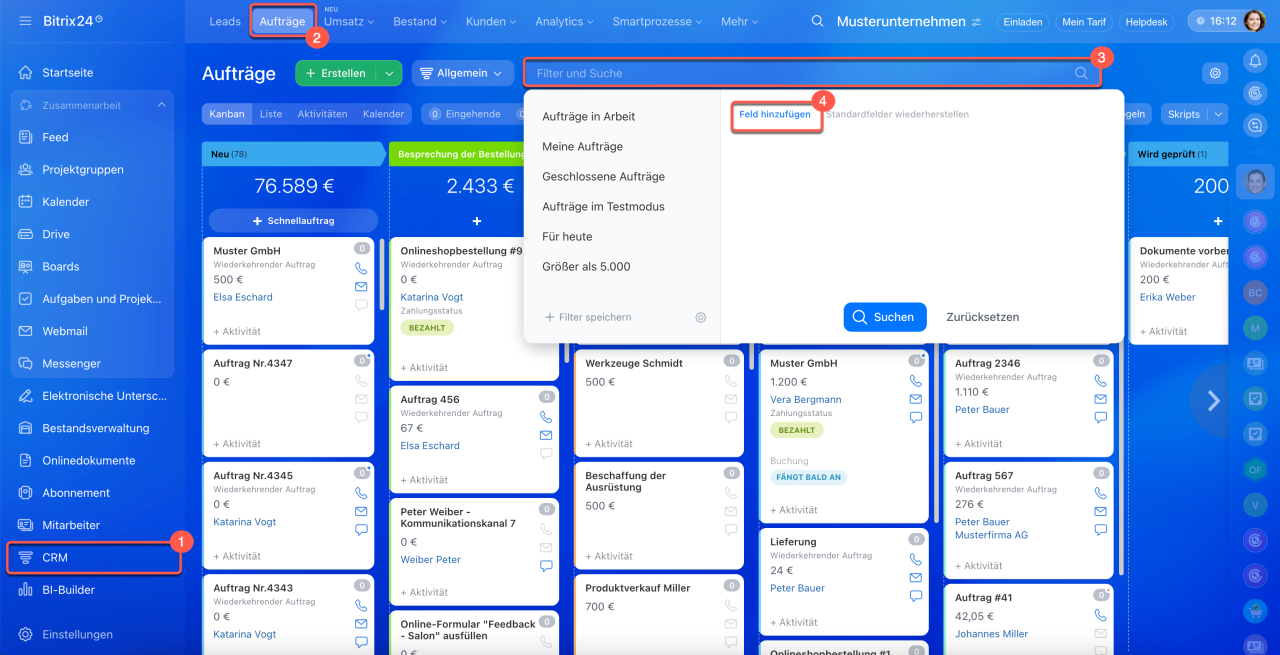Open the hamburger menu next to Bitrix24
Screen dimensions: 1280x655
pos(25,20)
